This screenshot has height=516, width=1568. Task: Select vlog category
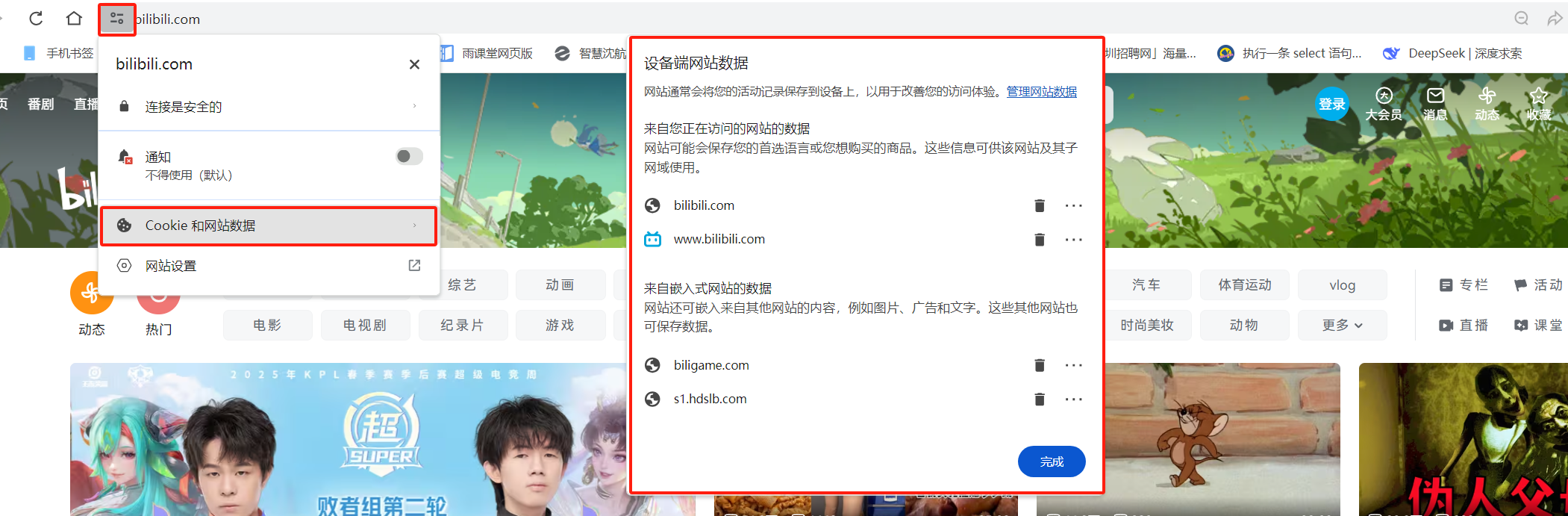[x=1342, y=285]
